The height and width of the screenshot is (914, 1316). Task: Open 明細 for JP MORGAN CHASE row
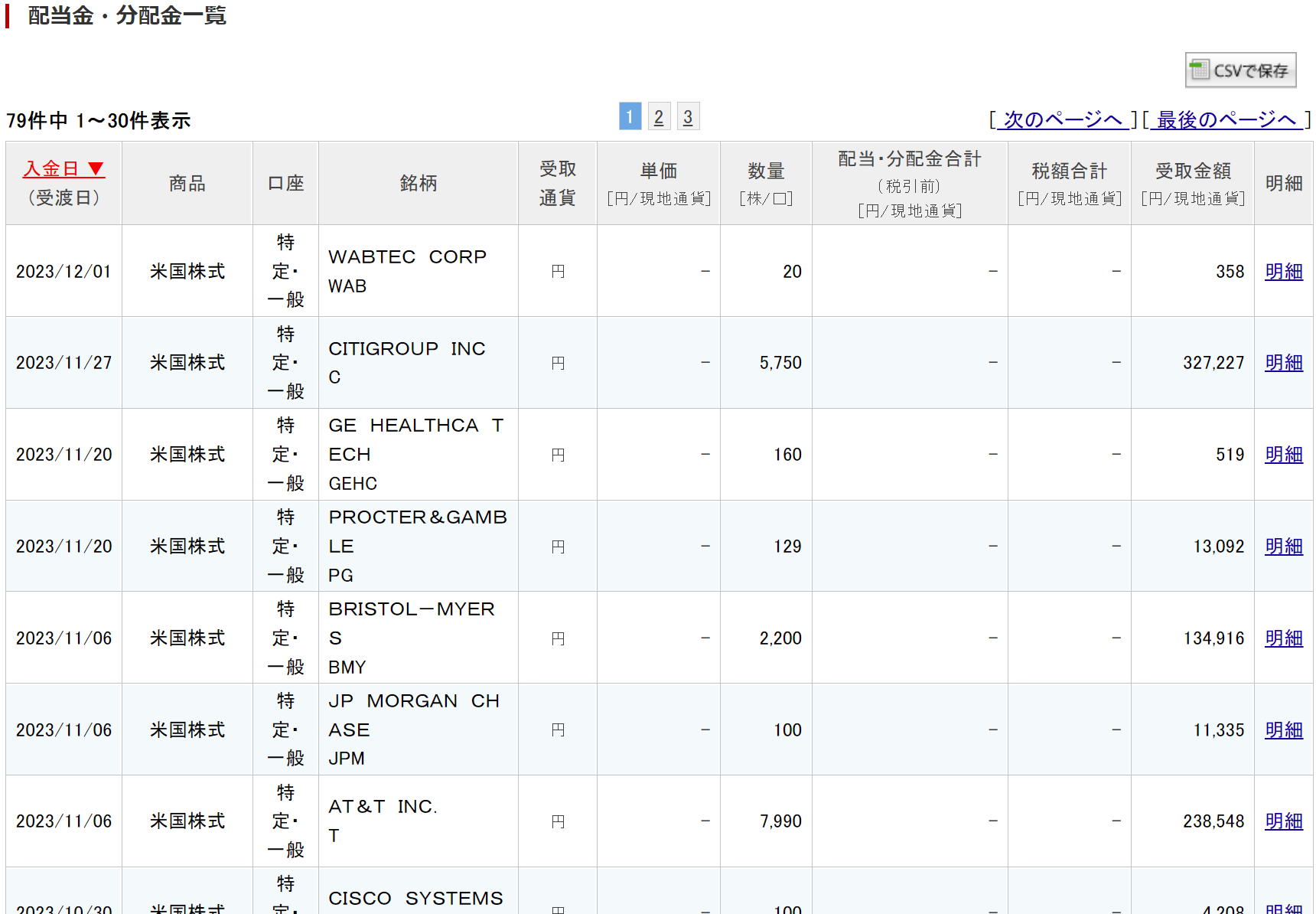tap(1283, 730)
